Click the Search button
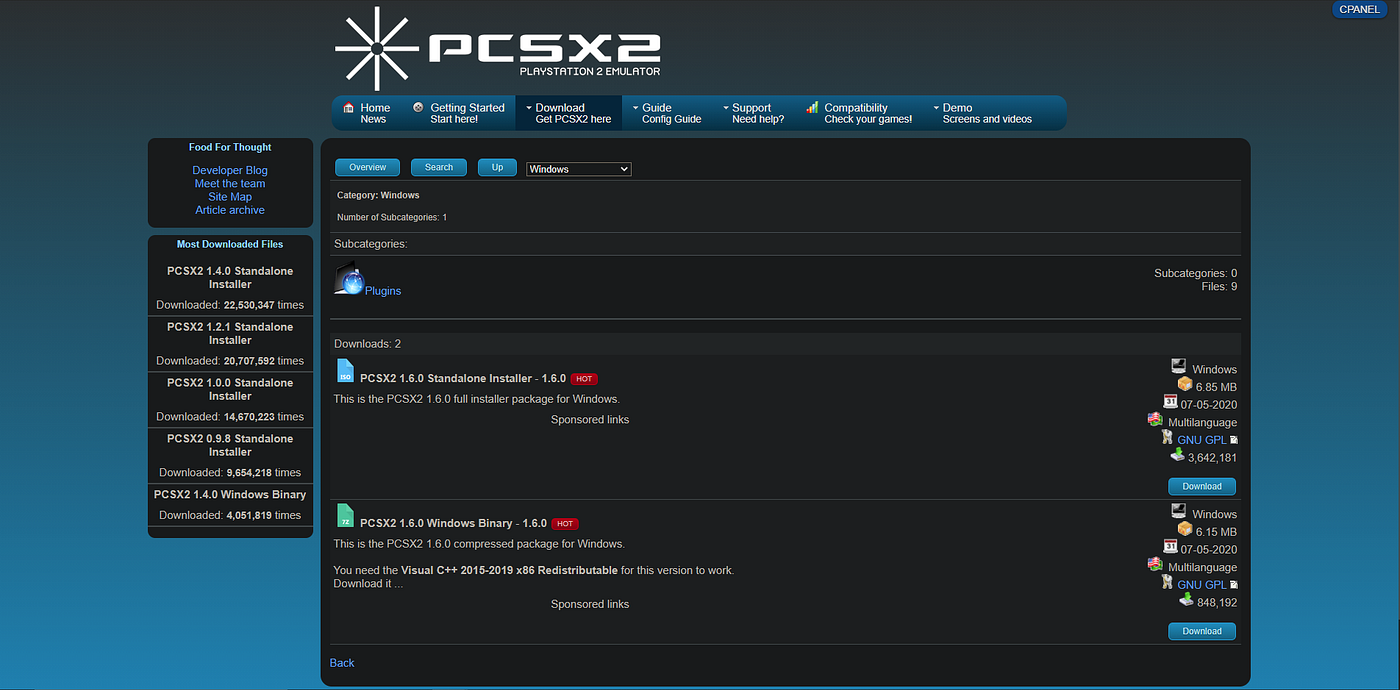 (439, 167)
